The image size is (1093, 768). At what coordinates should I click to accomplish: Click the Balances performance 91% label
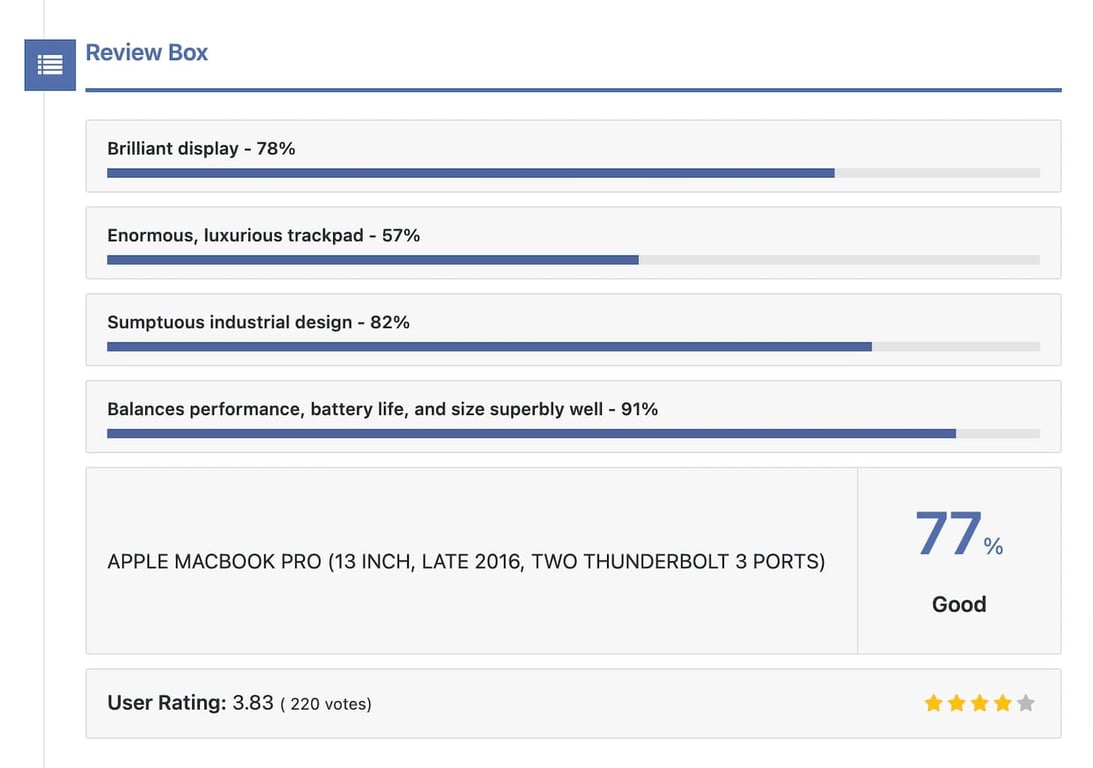pos(382,409)
